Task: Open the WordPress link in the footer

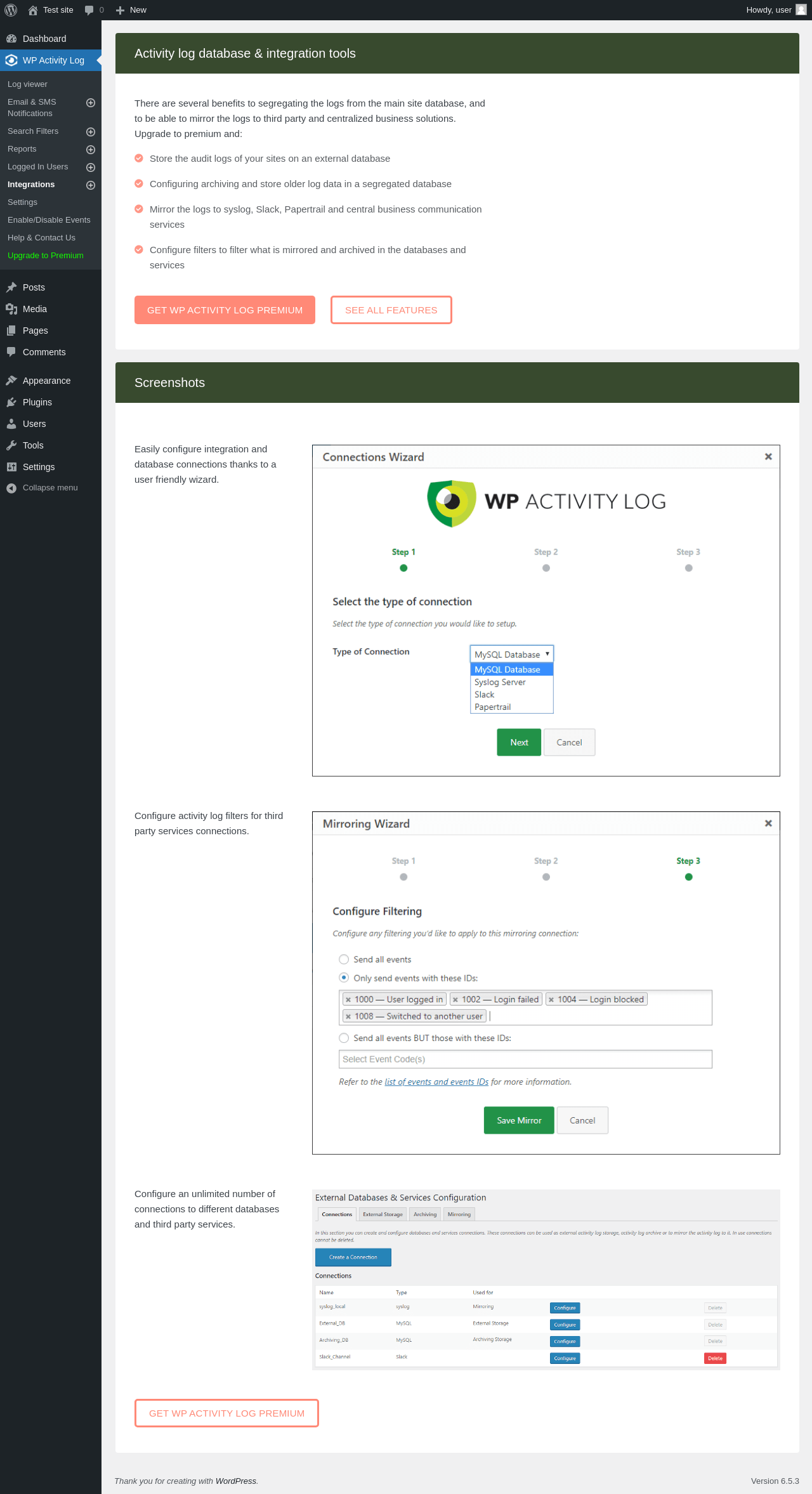Action: tap(236, 1481)
